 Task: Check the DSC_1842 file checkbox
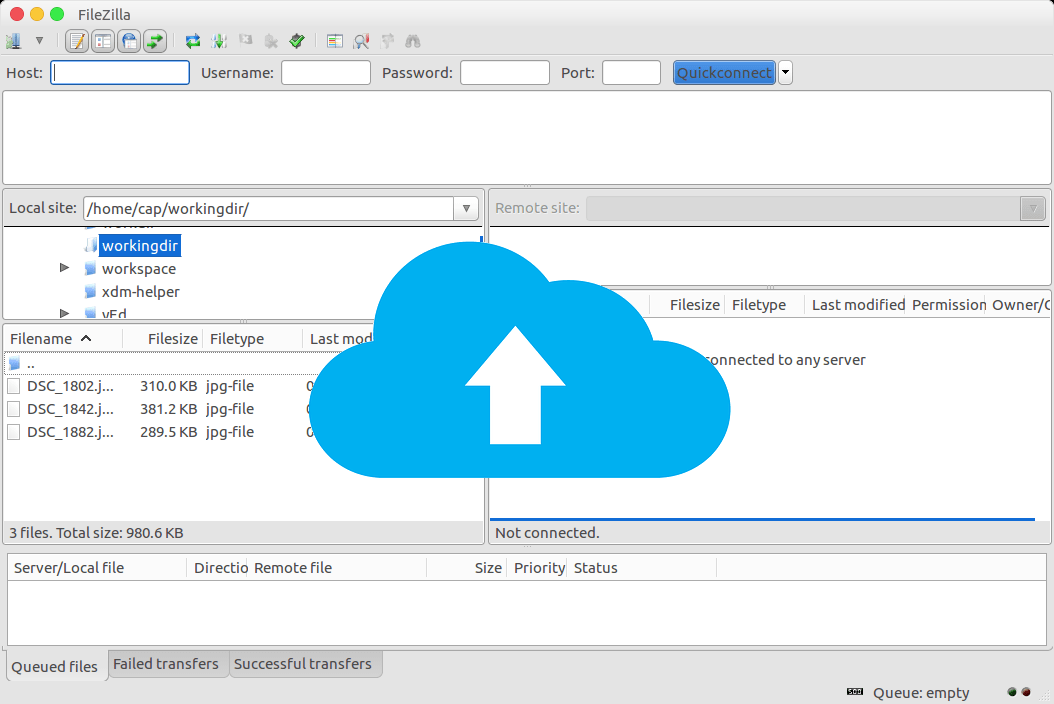pyautogui.click(x=14, y=408)
